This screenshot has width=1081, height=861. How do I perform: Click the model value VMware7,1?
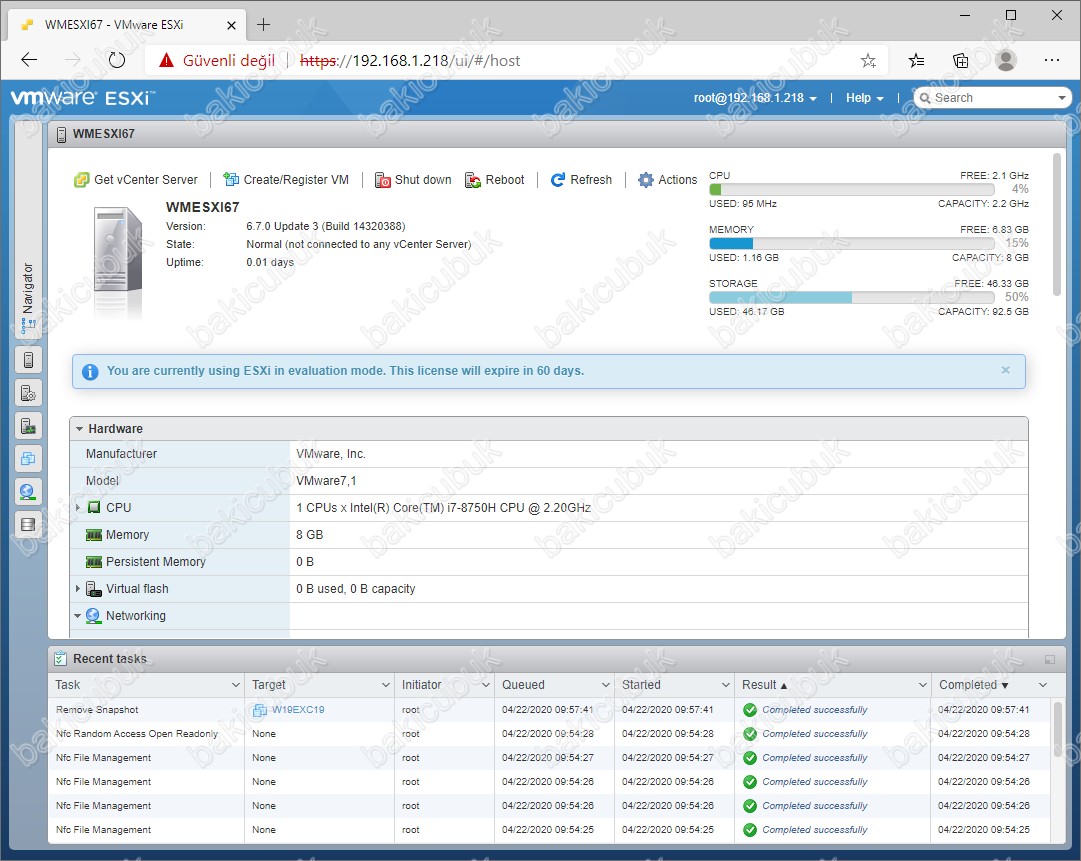tap(326, 480)
